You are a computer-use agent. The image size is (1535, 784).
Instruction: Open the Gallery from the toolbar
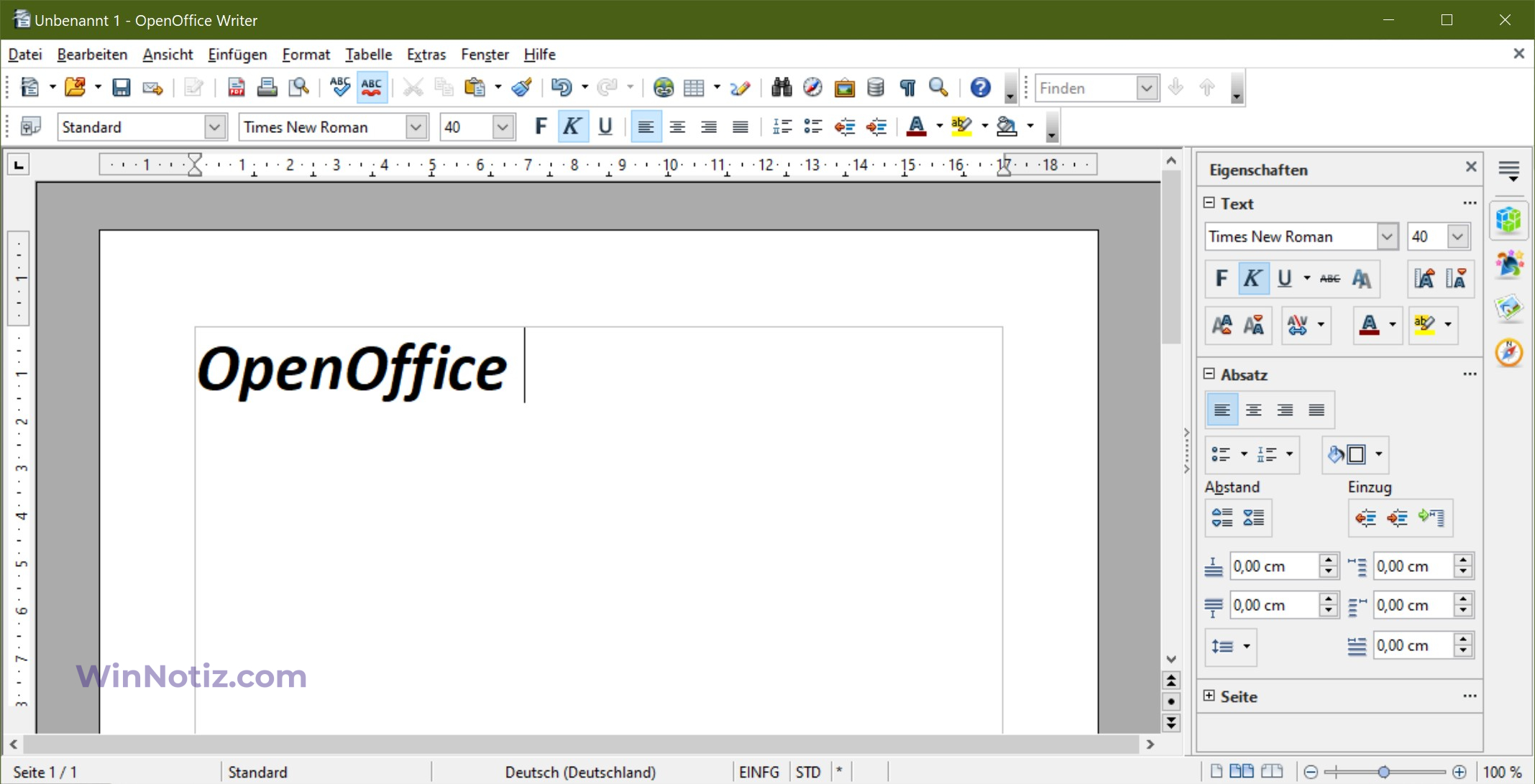coord(845,88)
